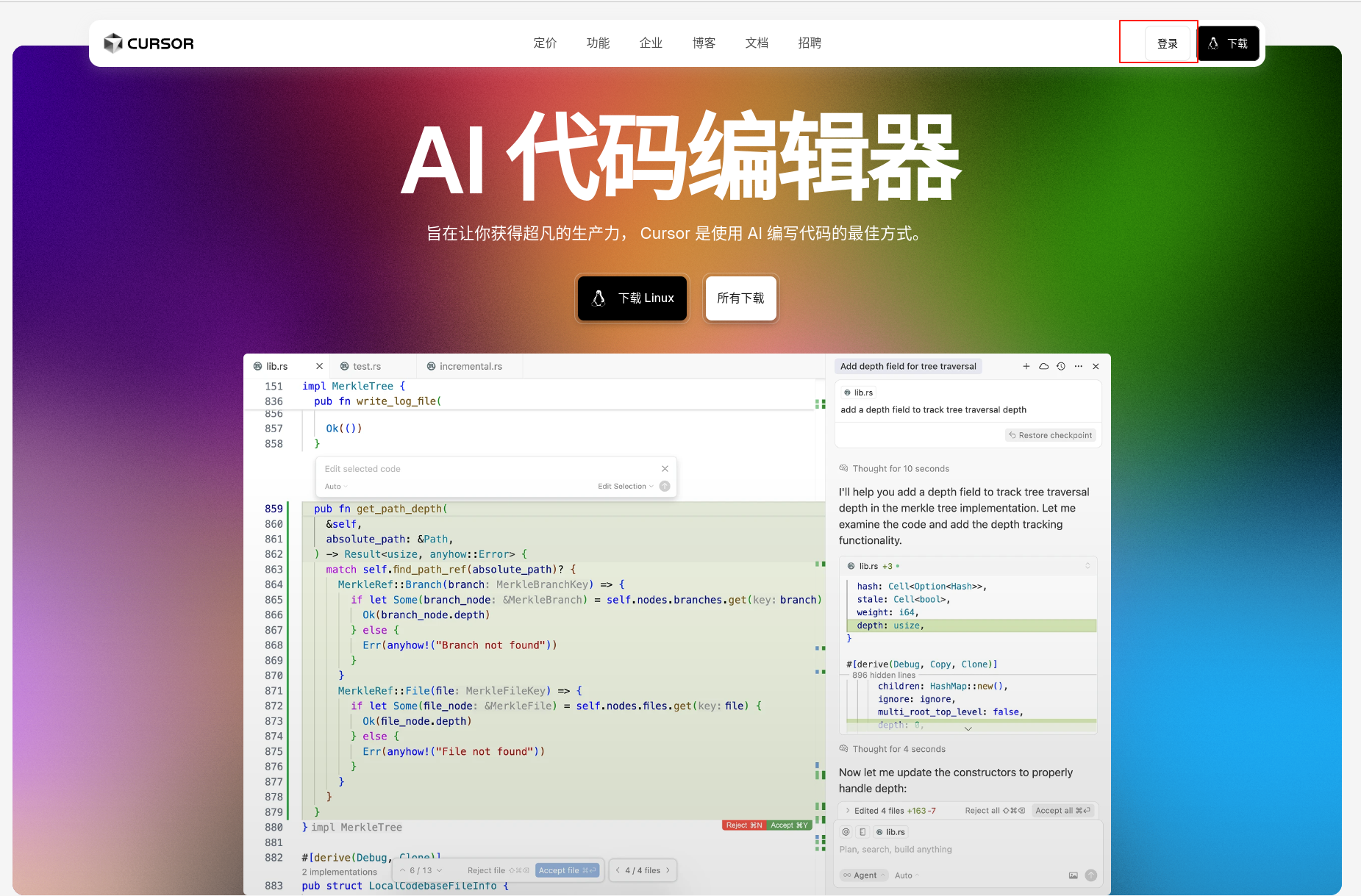Collapse the lib.rs +3 diff block chevron
This screenshot has width=1361, height=896.
tap(1087, 565)
